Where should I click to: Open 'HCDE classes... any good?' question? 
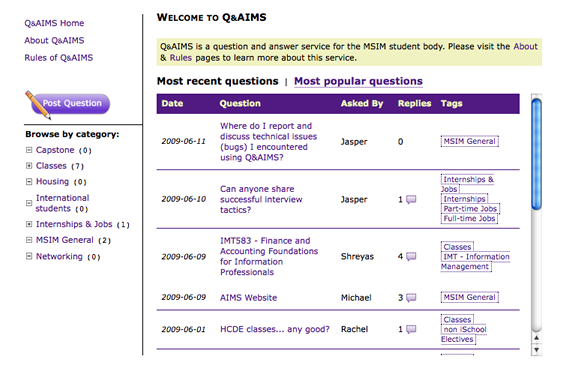[275, 329]
